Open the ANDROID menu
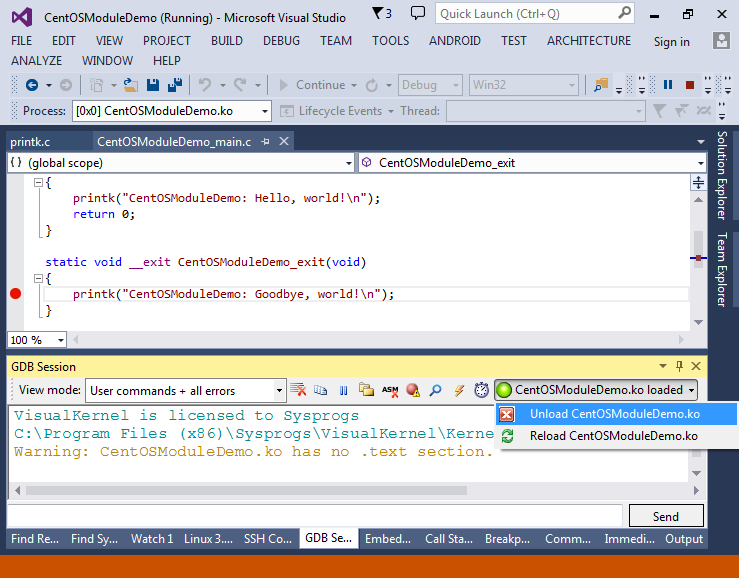 pos(455,41)
